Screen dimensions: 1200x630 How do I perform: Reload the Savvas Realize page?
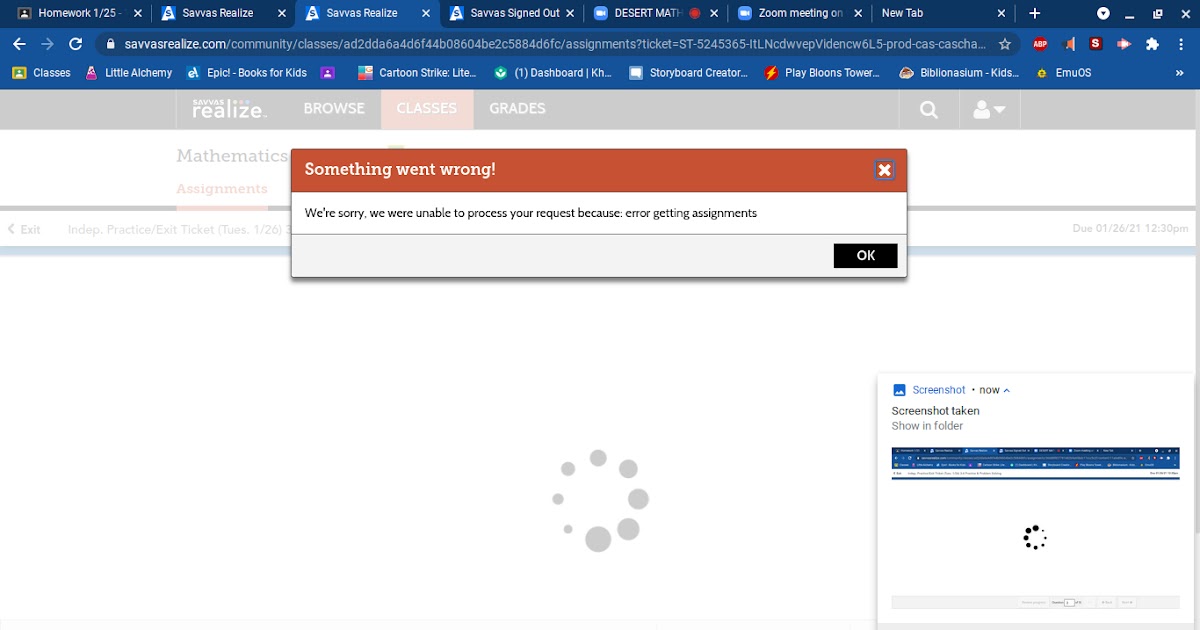(75, 44)
